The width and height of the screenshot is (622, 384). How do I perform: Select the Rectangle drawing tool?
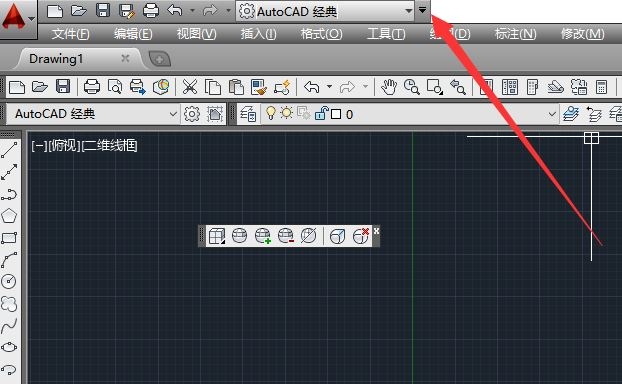[9, 238]
